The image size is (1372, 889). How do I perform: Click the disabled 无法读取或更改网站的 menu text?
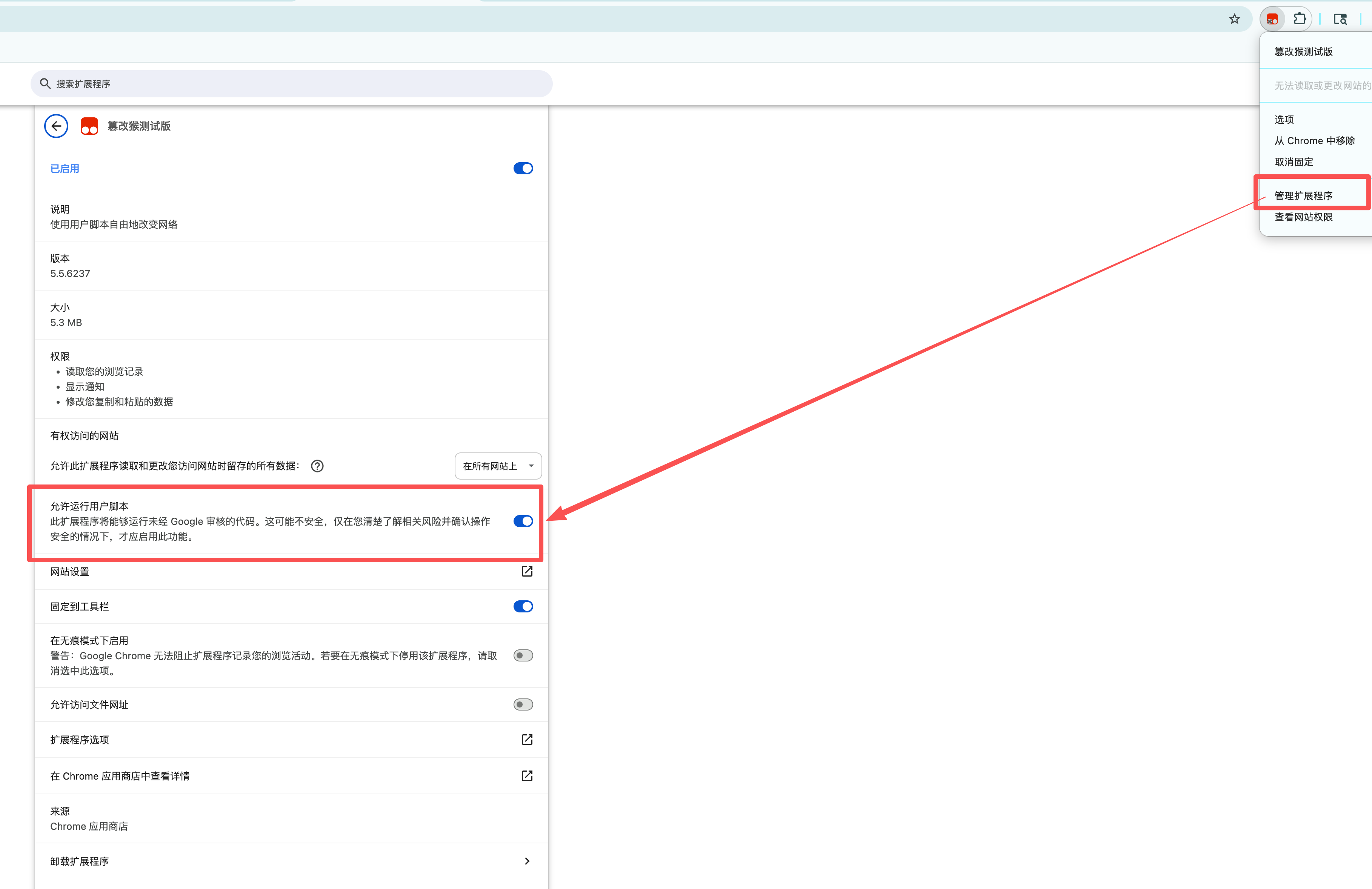[1323, 86]
